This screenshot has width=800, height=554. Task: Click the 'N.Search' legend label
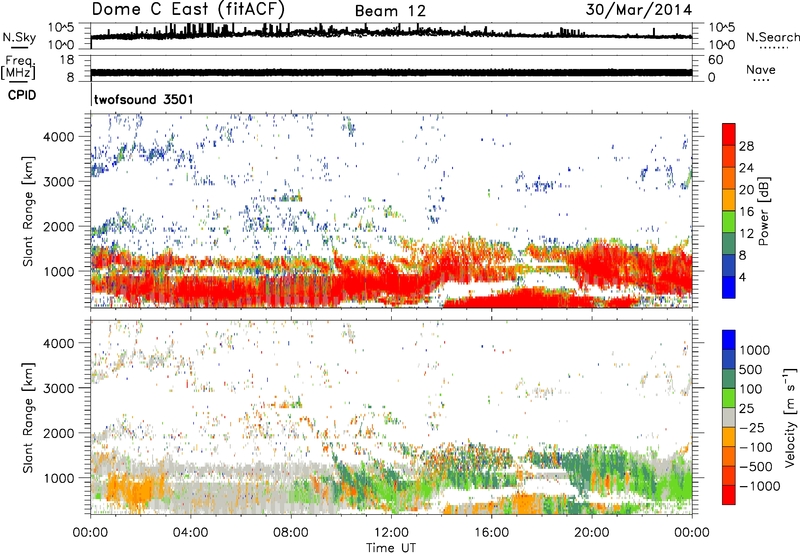(x=773, y=37)
